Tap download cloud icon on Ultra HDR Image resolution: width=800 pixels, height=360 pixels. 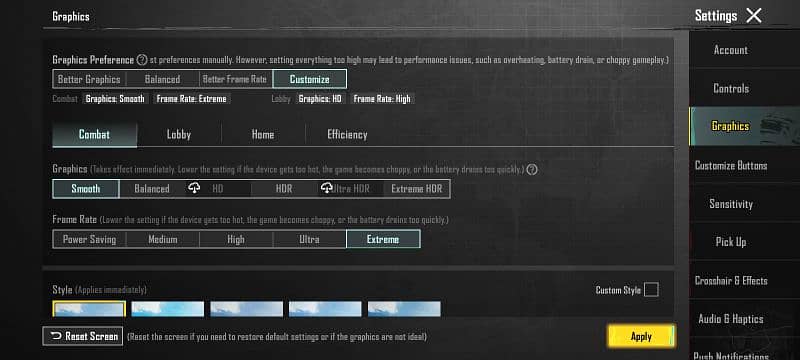tap(327, 188)
